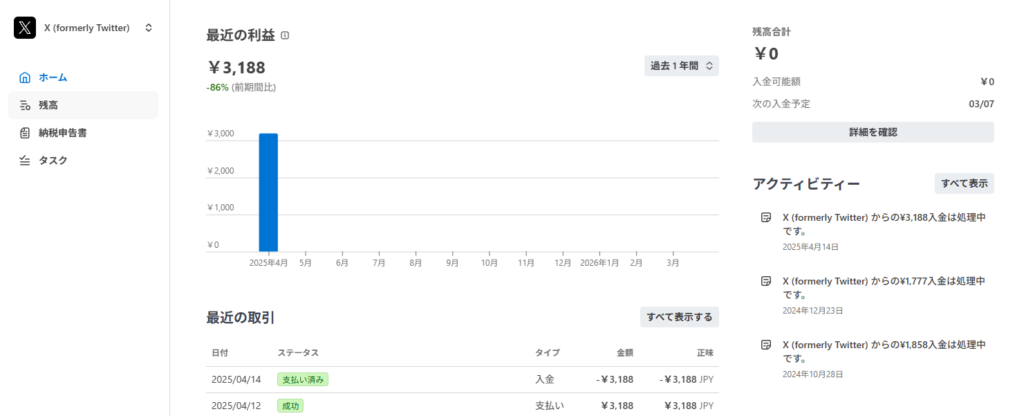
Task: Open the 過去１年間 period dropdown
Action: tap(681, 66)
